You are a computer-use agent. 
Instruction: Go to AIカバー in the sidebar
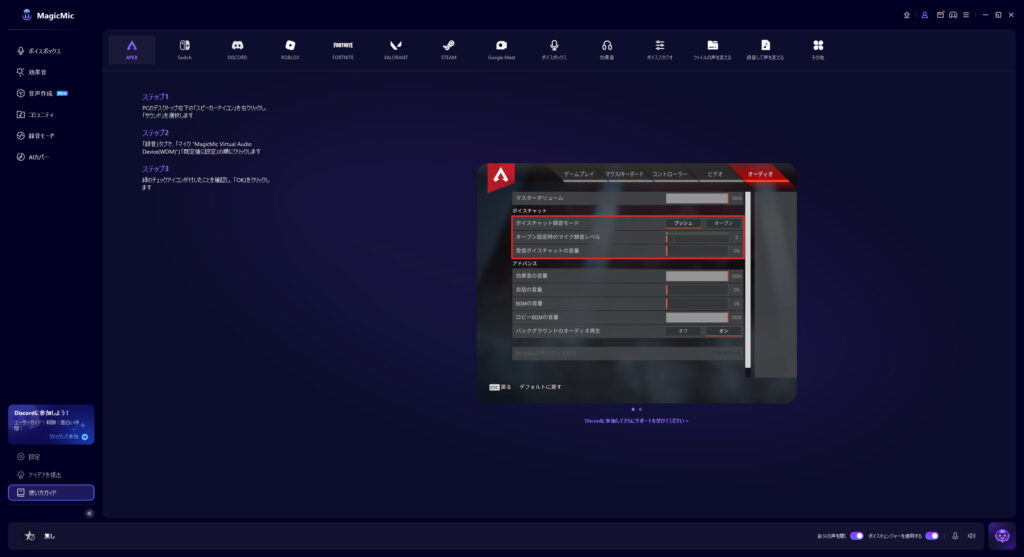(x=39, y=157)
